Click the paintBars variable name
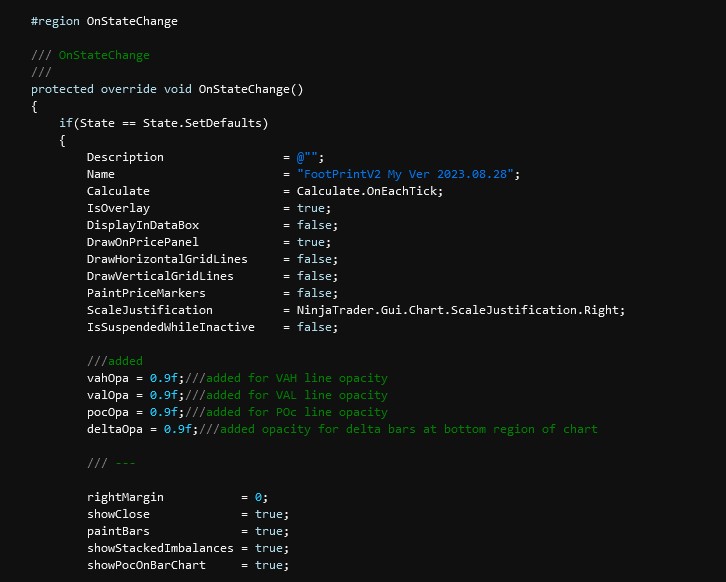The width and height of the screenshot is (726, 582). click(x=118, y=532)
